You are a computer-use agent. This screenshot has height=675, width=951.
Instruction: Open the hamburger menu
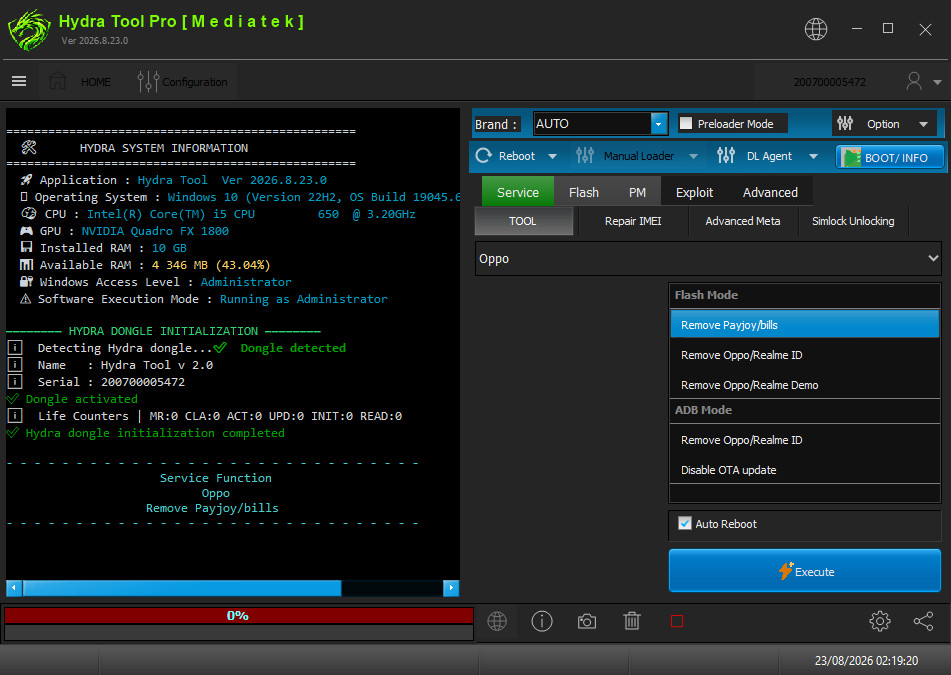coord(19,81)
